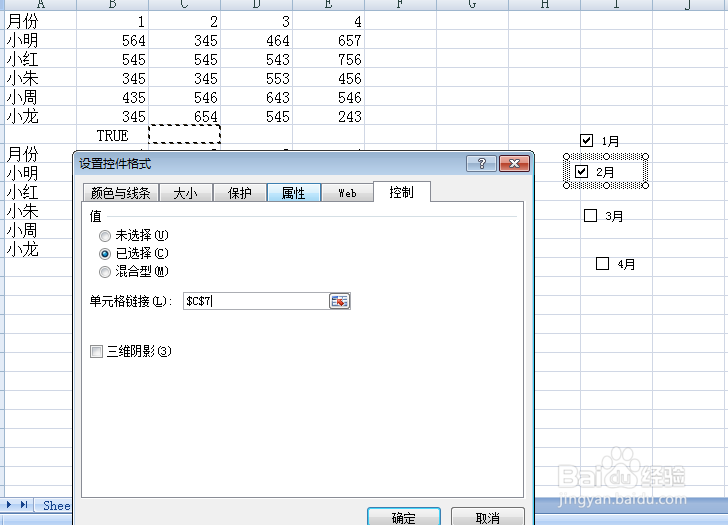The image size is (728, 525).
Task: Switch to the 颜色与线条 tab
Action: pos(121,193)
